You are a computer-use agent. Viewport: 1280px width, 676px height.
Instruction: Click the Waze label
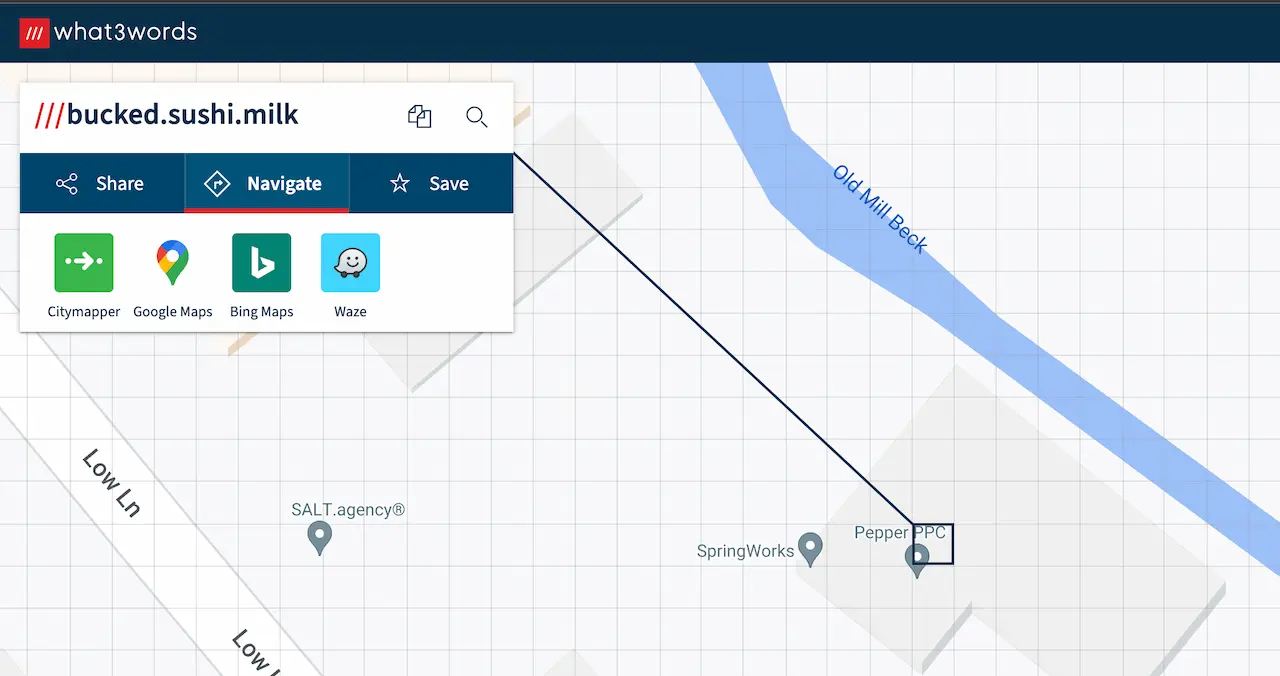pyautogui.click(x=350, y=312)
